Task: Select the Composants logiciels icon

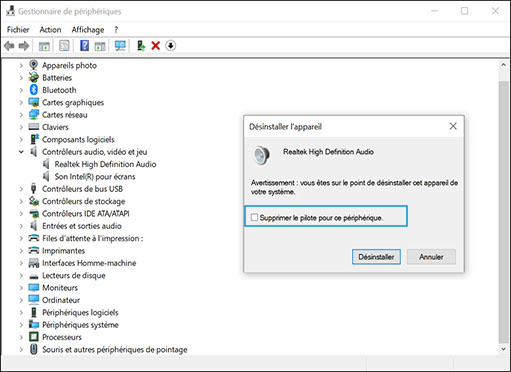Action: (x=34, y=139)
